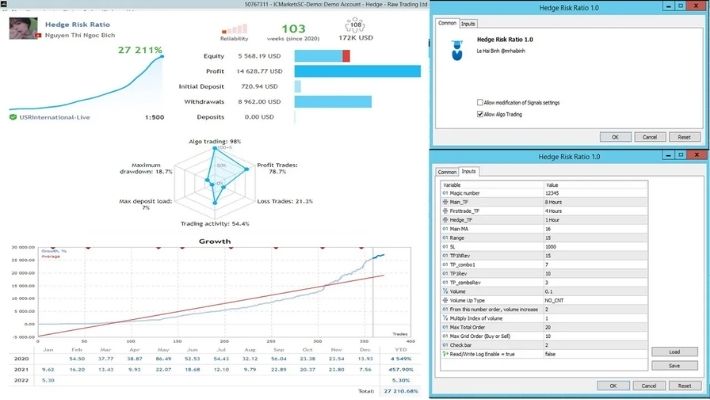This screenshot has height=400, width=710.
Task: Enable Allow modification of Signals settings
Action: 481,102
